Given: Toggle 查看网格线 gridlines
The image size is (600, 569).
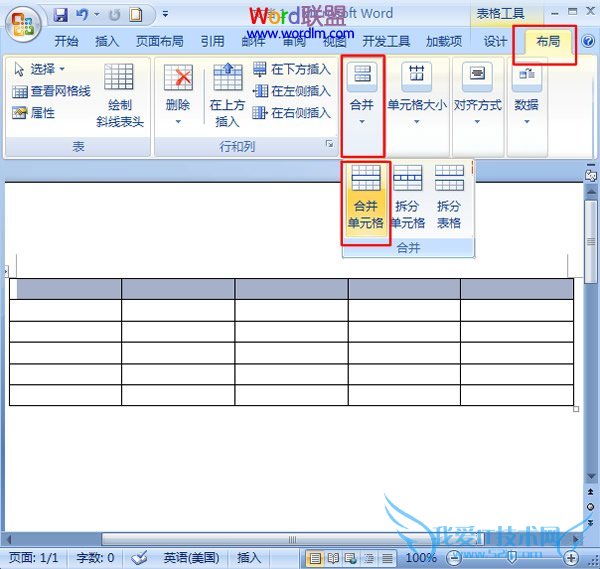Looking at the screenshot, I should click(x=51, y=91).
